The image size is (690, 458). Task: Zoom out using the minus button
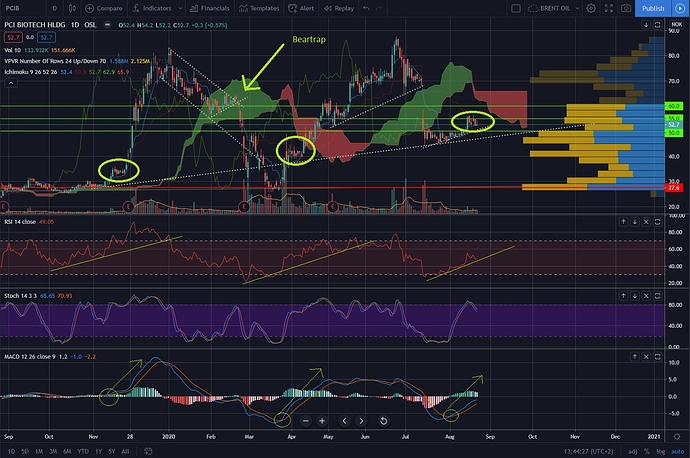pos(304,421)
